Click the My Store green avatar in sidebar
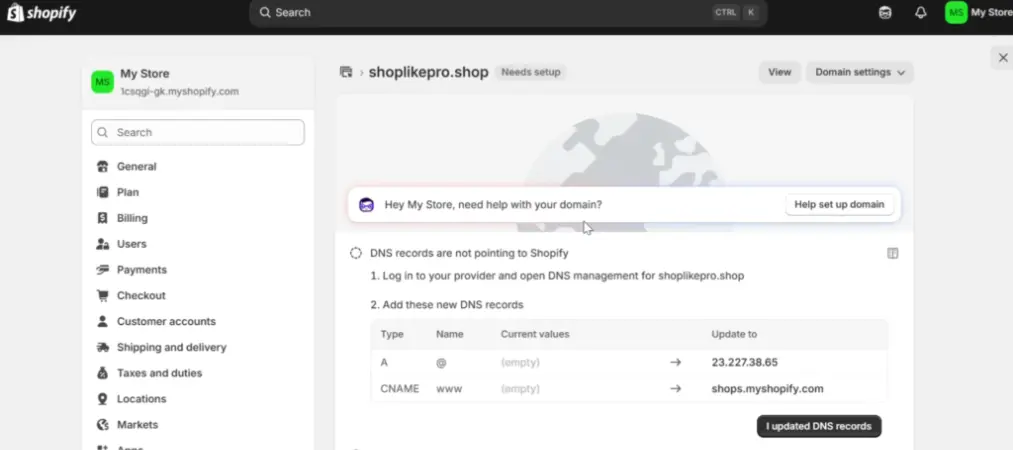This screenshot has width=1013, height=450. 102,82
